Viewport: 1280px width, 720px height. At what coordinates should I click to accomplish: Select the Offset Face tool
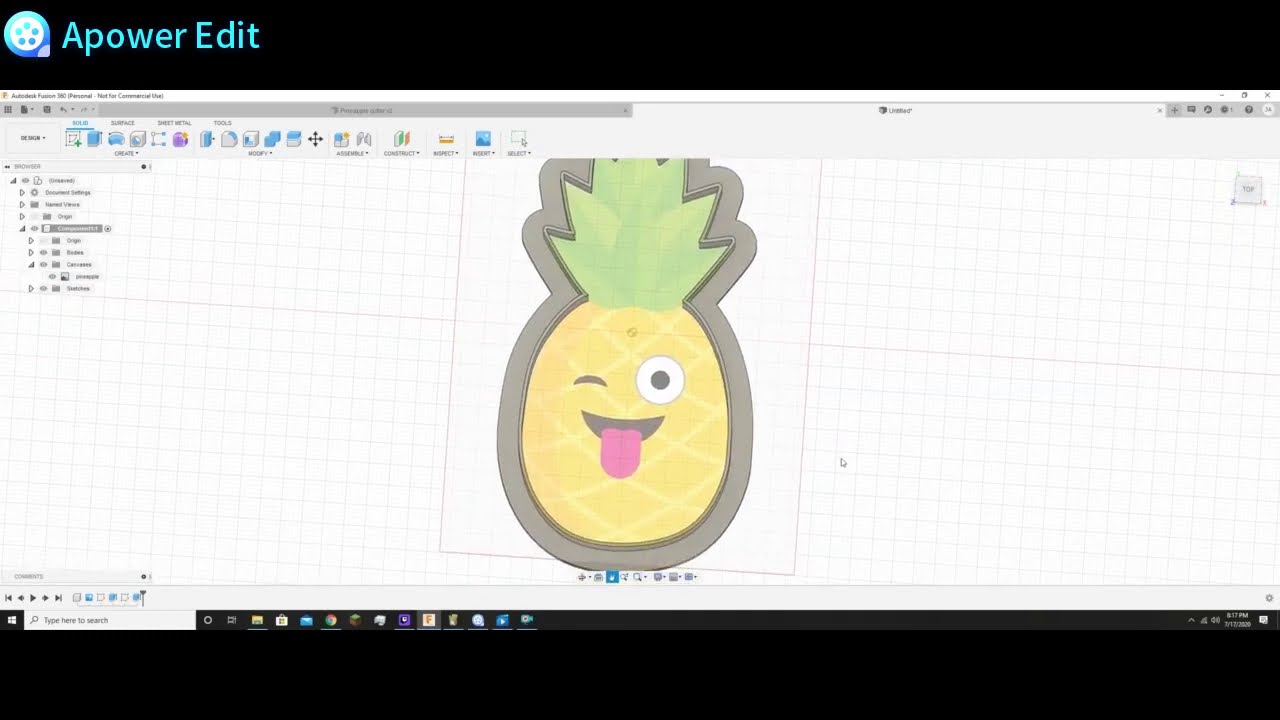click(294, 139)
